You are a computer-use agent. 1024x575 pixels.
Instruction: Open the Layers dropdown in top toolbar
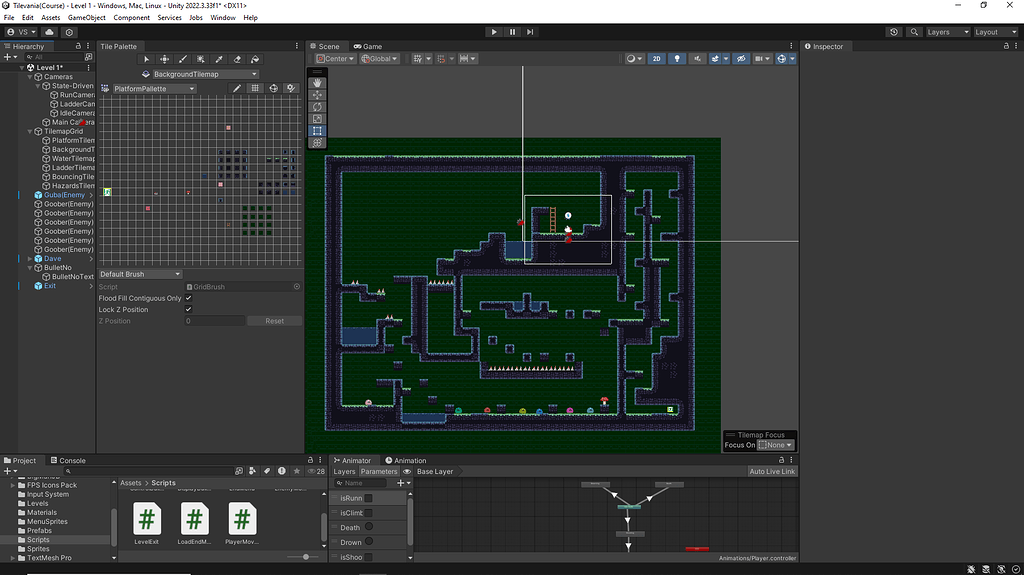point(948,32)
